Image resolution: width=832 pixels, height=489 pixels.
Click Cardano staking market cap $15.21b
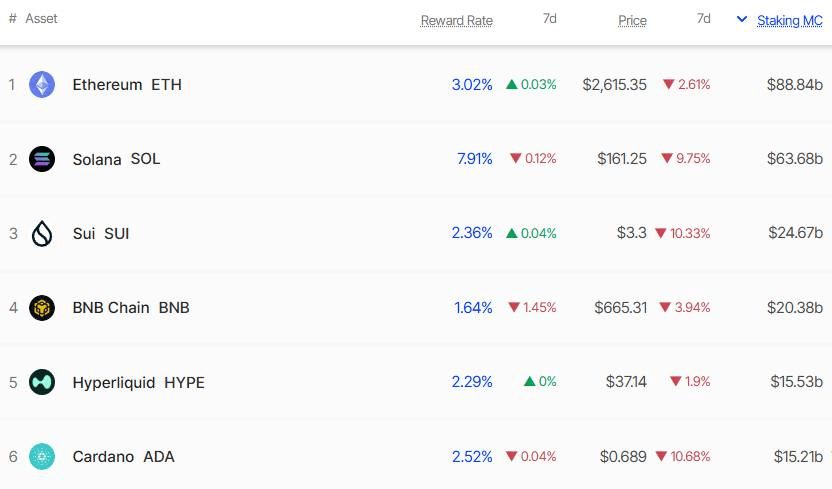[798, 456]
